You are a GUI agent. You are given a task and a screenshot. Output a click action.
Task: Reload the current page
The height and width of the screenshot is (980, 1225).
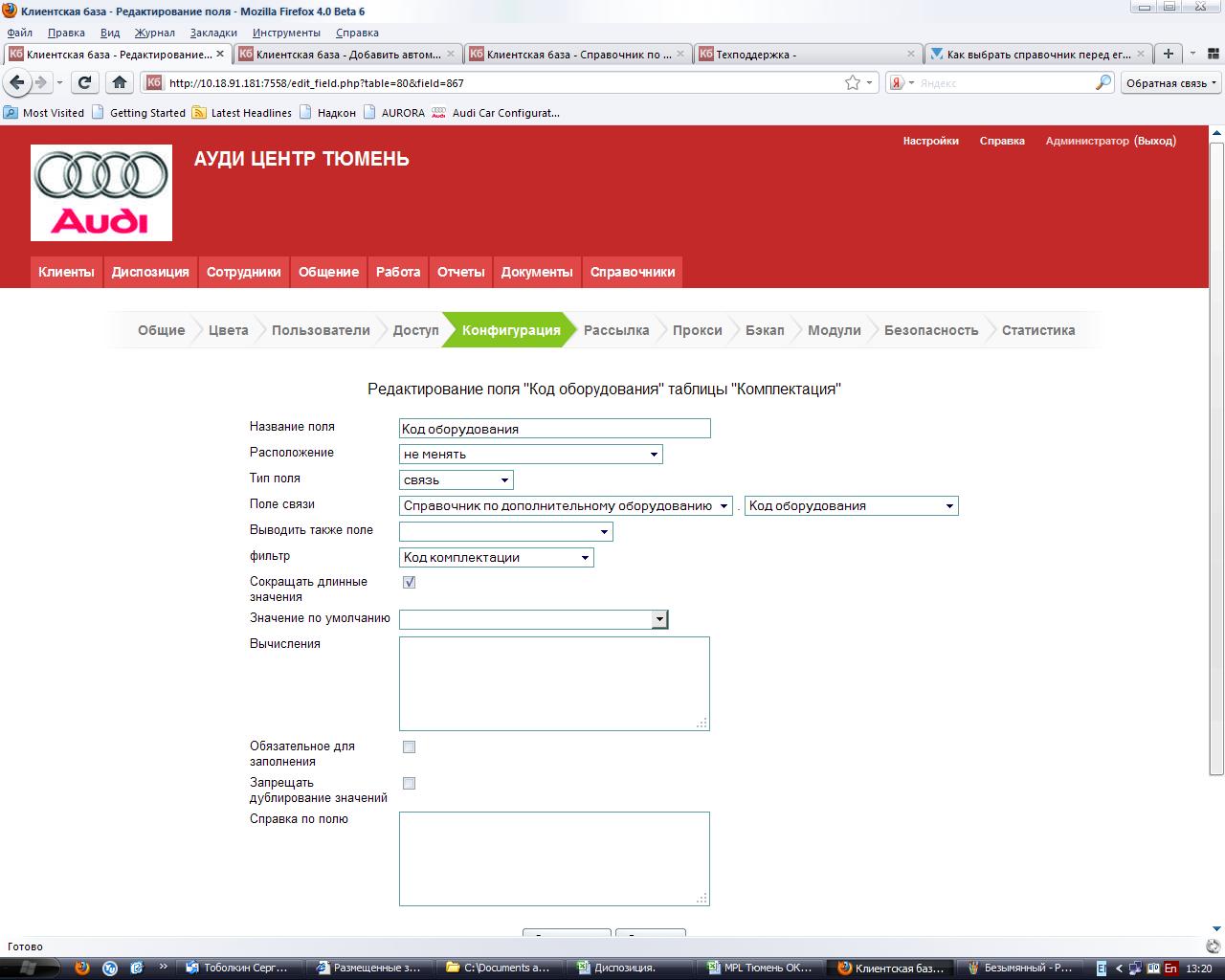pyautogui.click(x=85, y=82)
